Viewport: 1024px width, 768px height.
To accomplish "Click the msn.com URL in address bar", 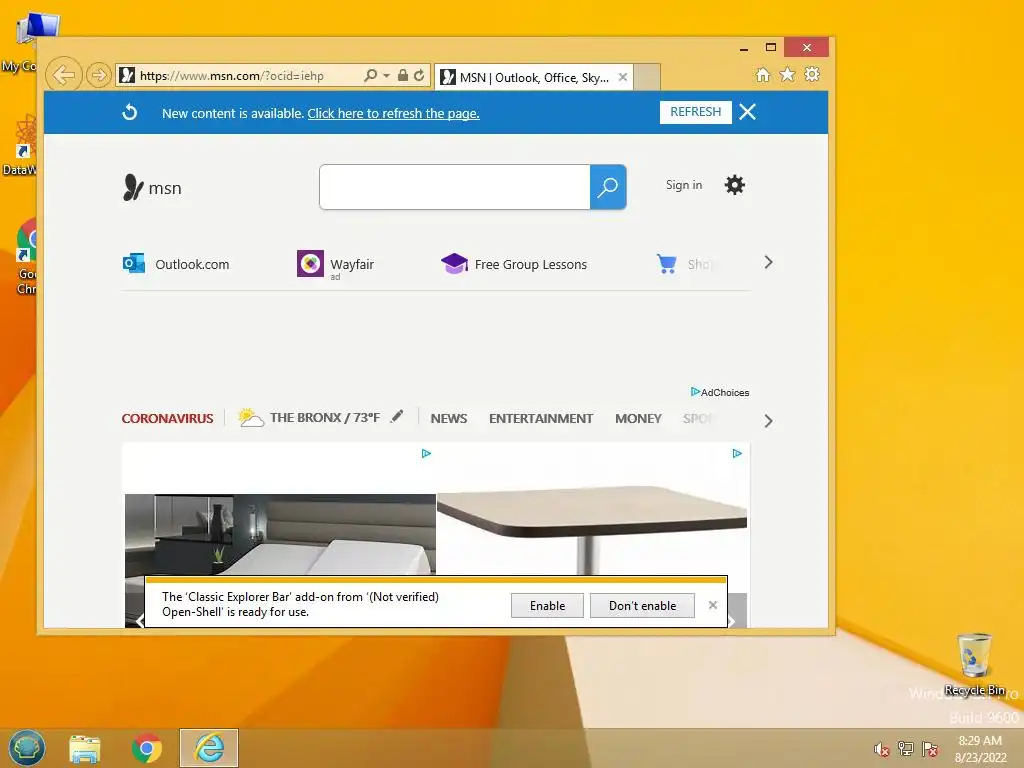I will pyautogui.click(x=232, y=76).
